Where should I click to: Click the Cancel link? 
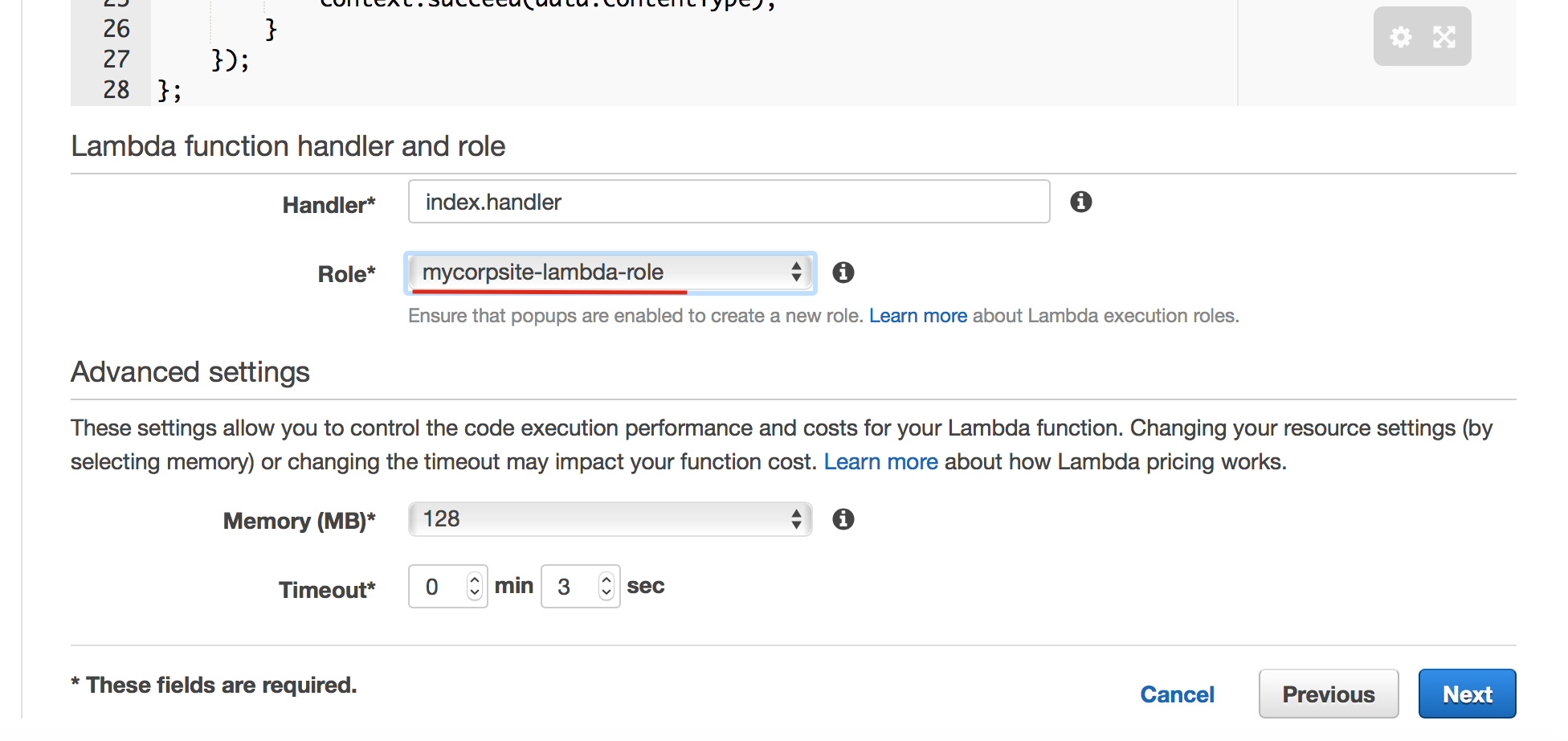click(1177, 694)
